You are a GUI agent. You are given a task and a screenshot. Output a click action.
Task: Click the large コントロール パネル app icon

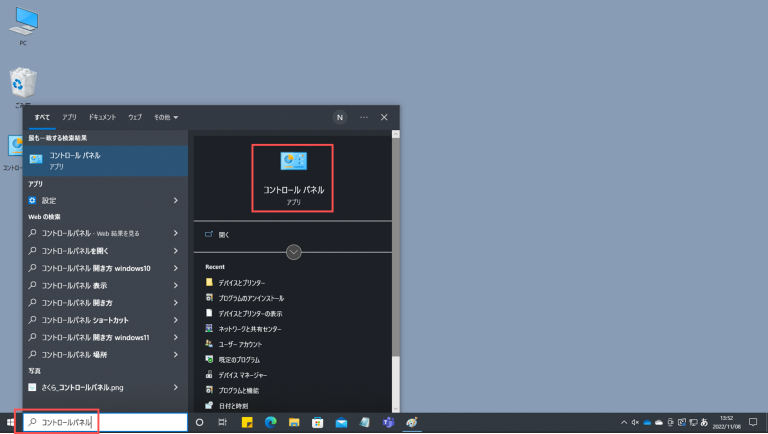293,161
